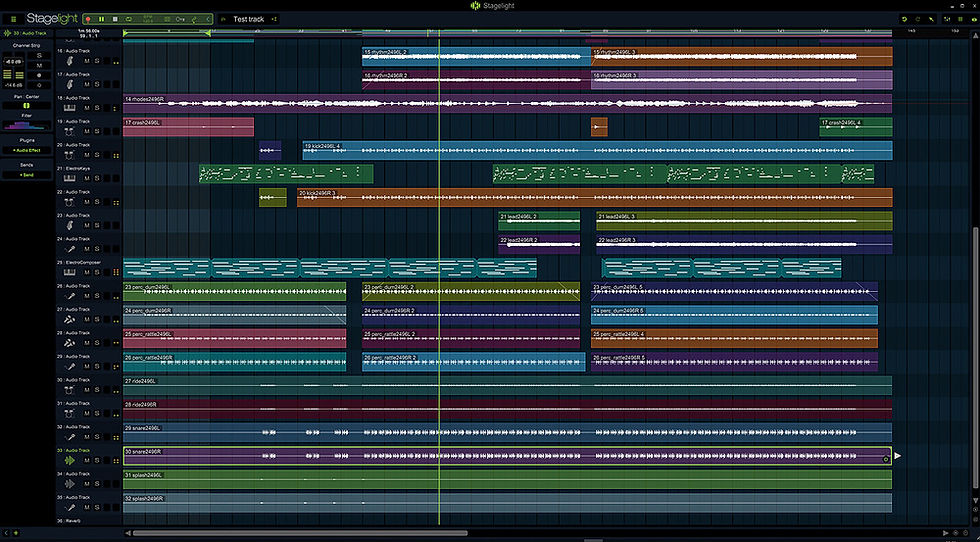Click the undo arrow icon
The image size is (980, 542).
[904, 19]
